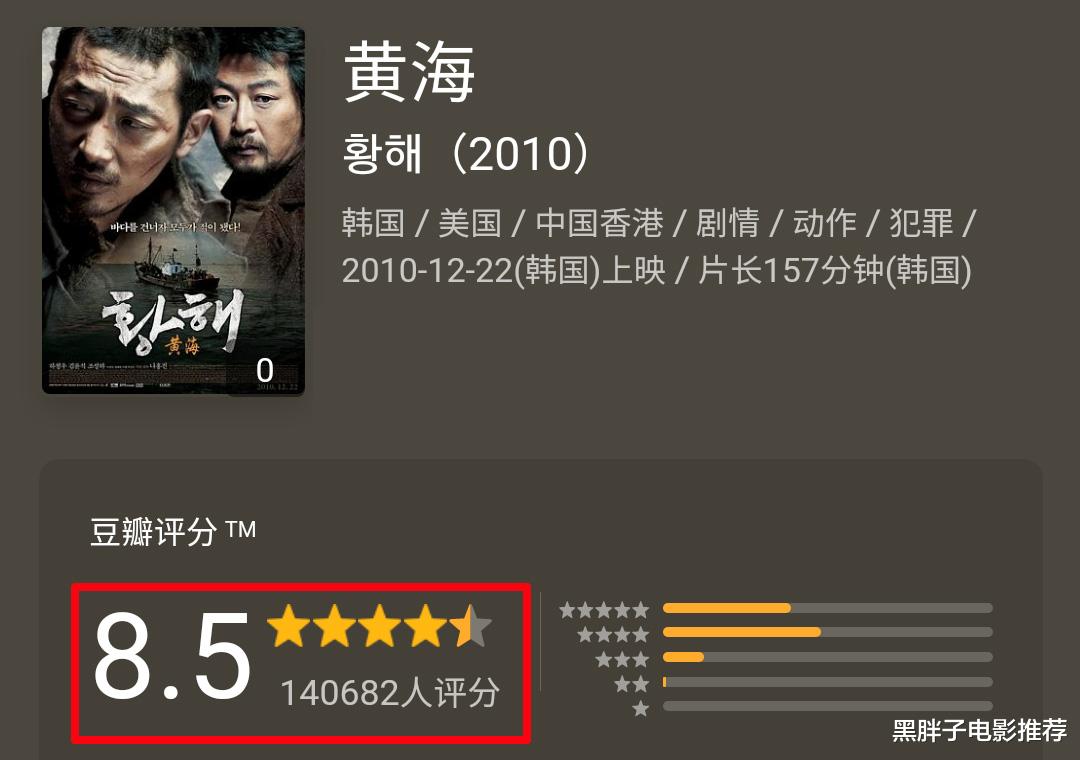
Task: Click the five-star distribution bar
Action: (827, 608)
